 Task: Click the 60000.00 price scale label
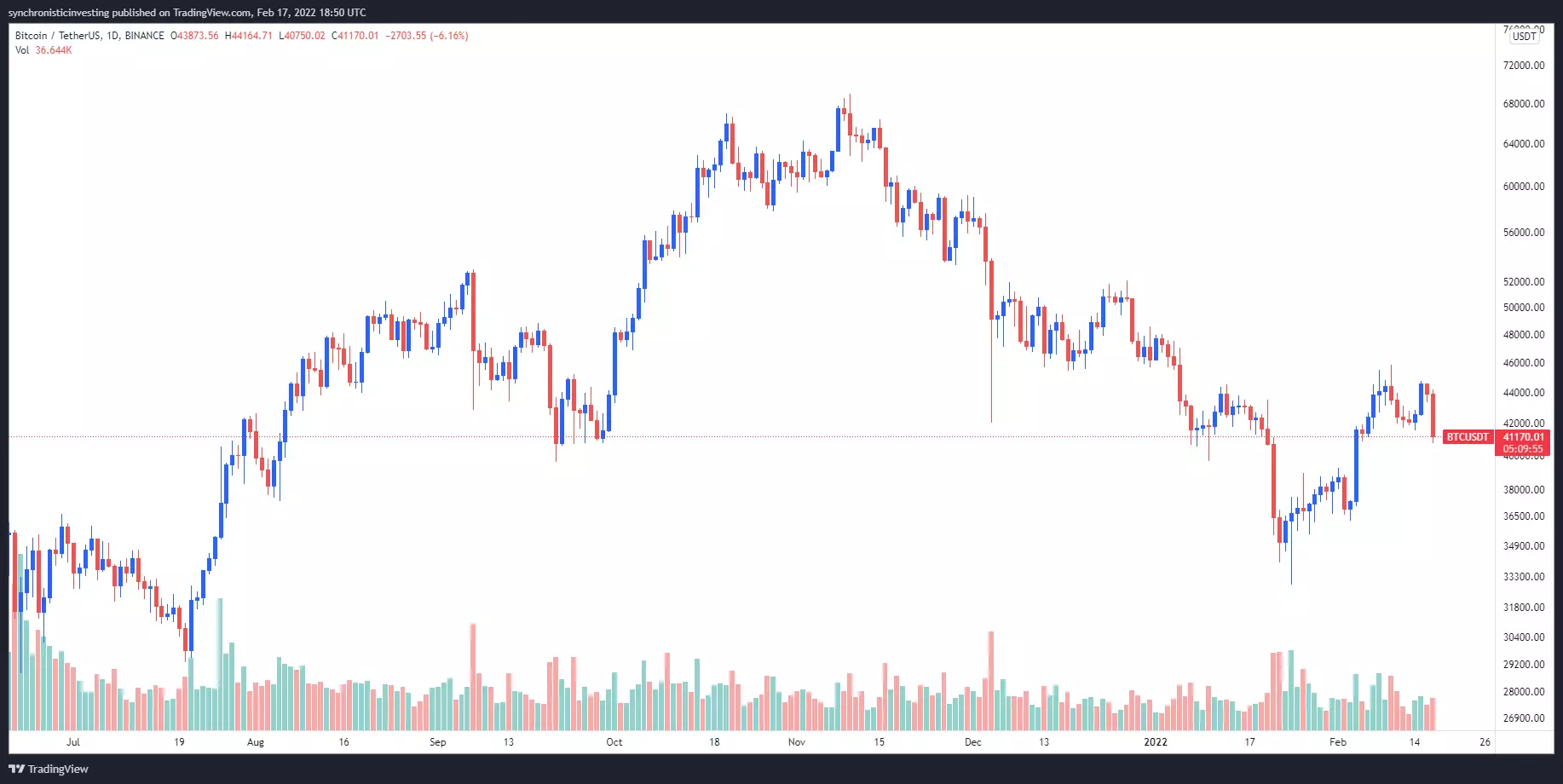tap(1524, 187)
